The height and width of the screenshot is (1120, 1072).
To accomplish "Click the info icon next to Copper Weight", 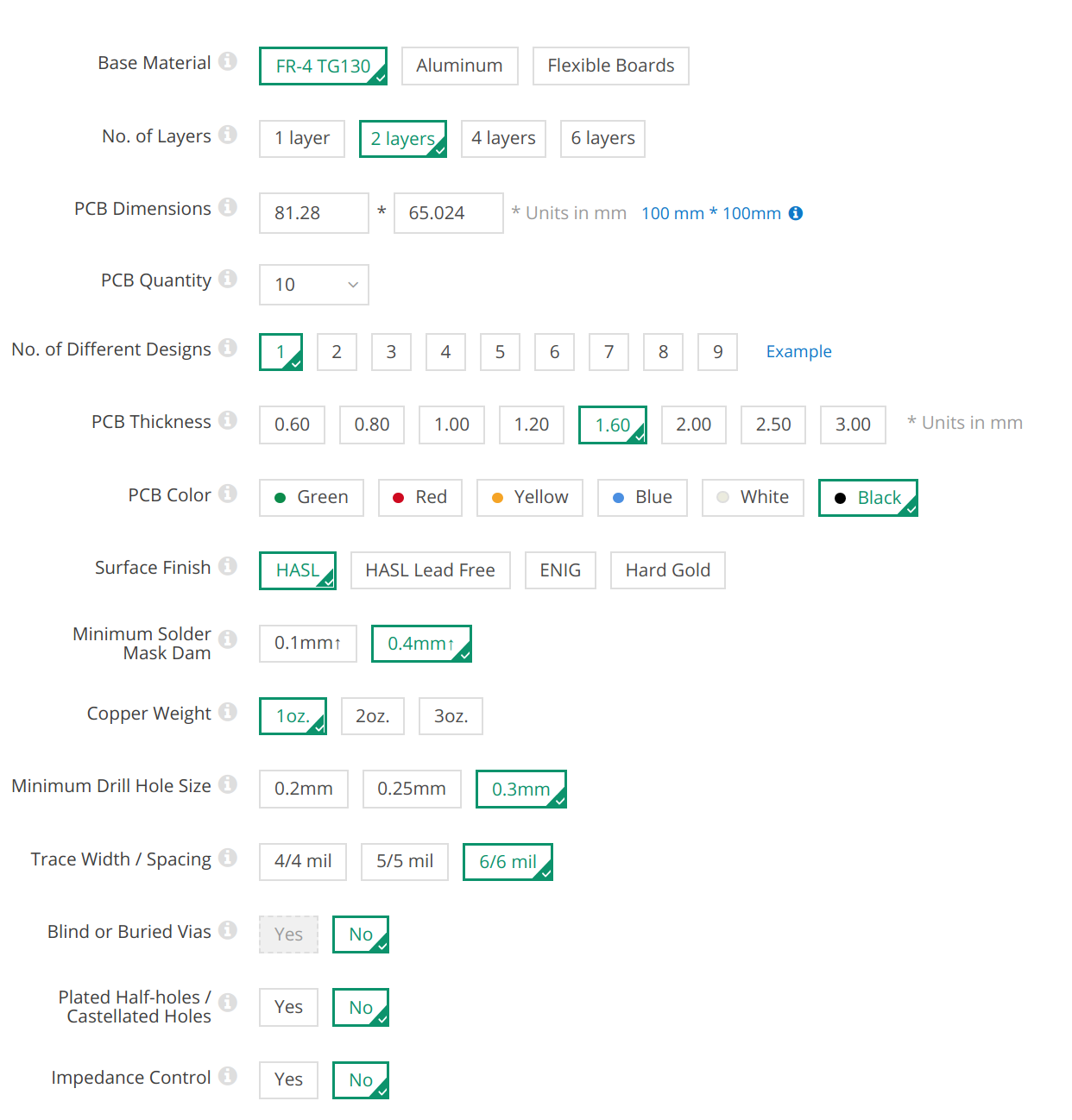I will 228,712.
